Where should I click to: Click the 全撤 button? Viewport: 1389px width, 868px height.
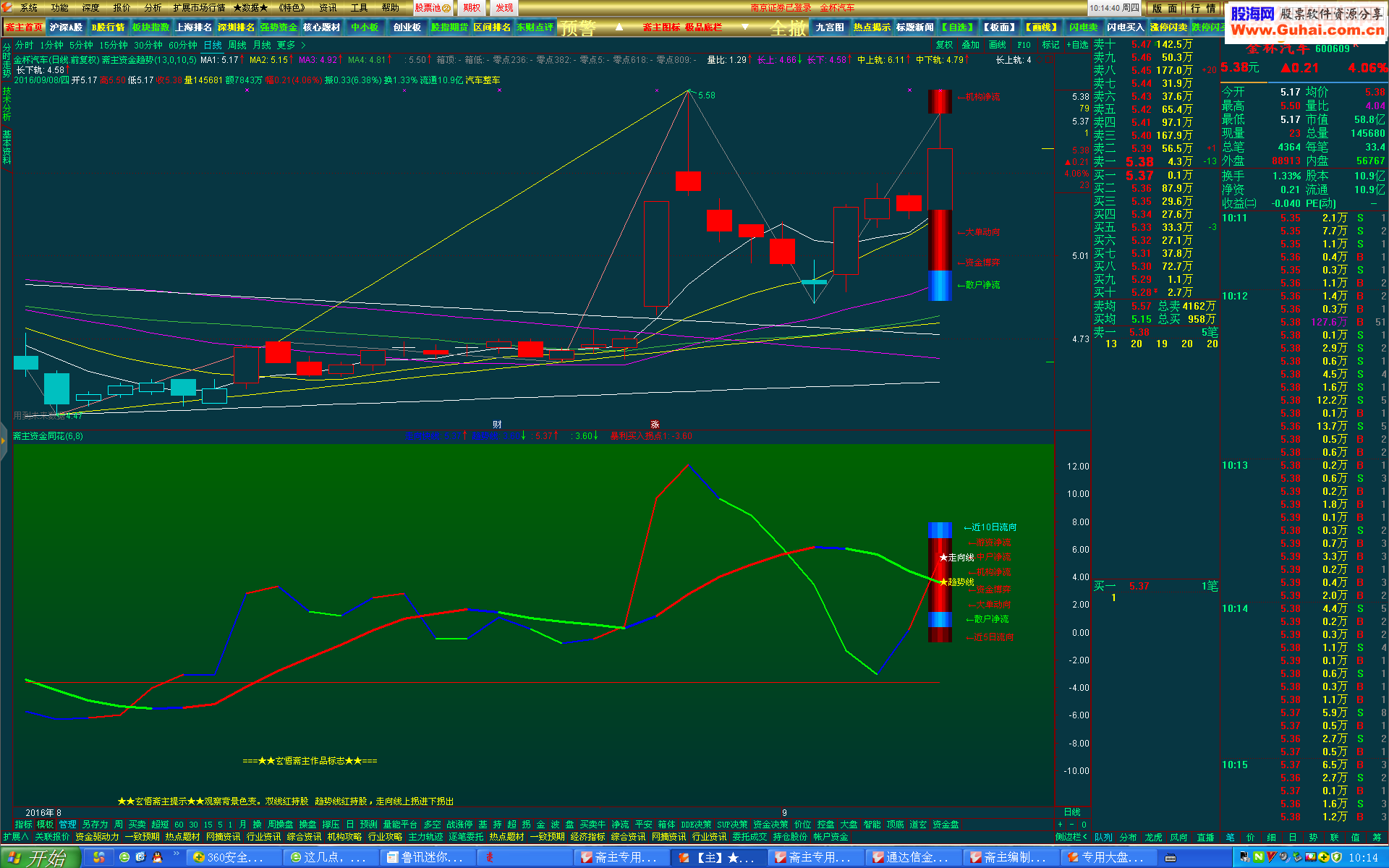pos(788,28)
